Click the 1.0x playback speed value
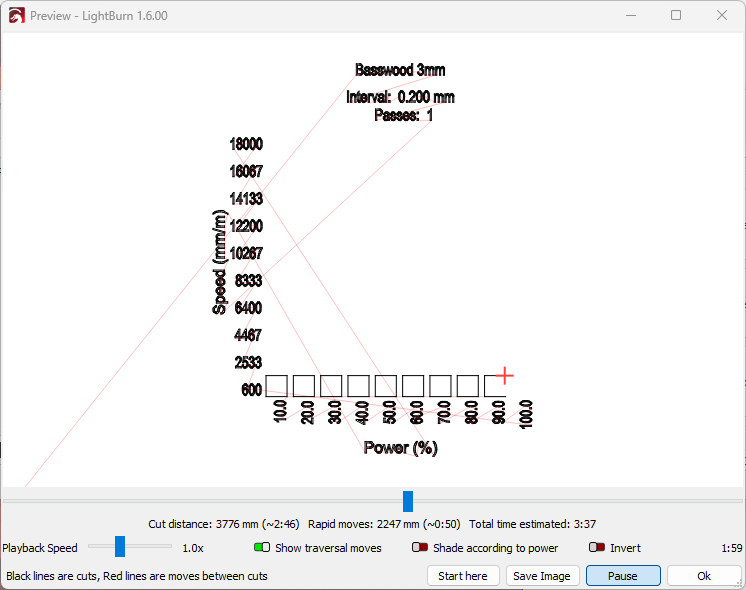Screen dimensions: 746x590 click(x=193, y=548)
